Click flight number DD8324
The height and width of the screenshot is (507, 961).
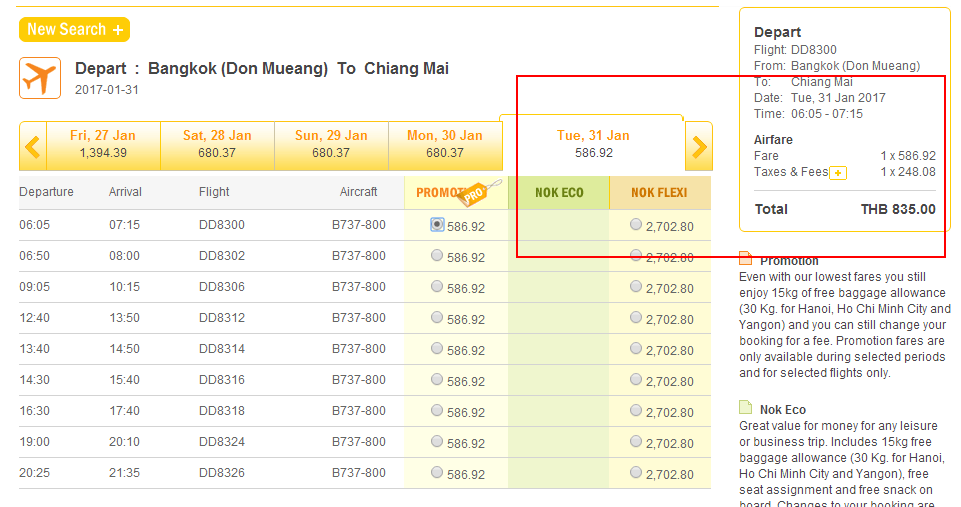(222, 441)
